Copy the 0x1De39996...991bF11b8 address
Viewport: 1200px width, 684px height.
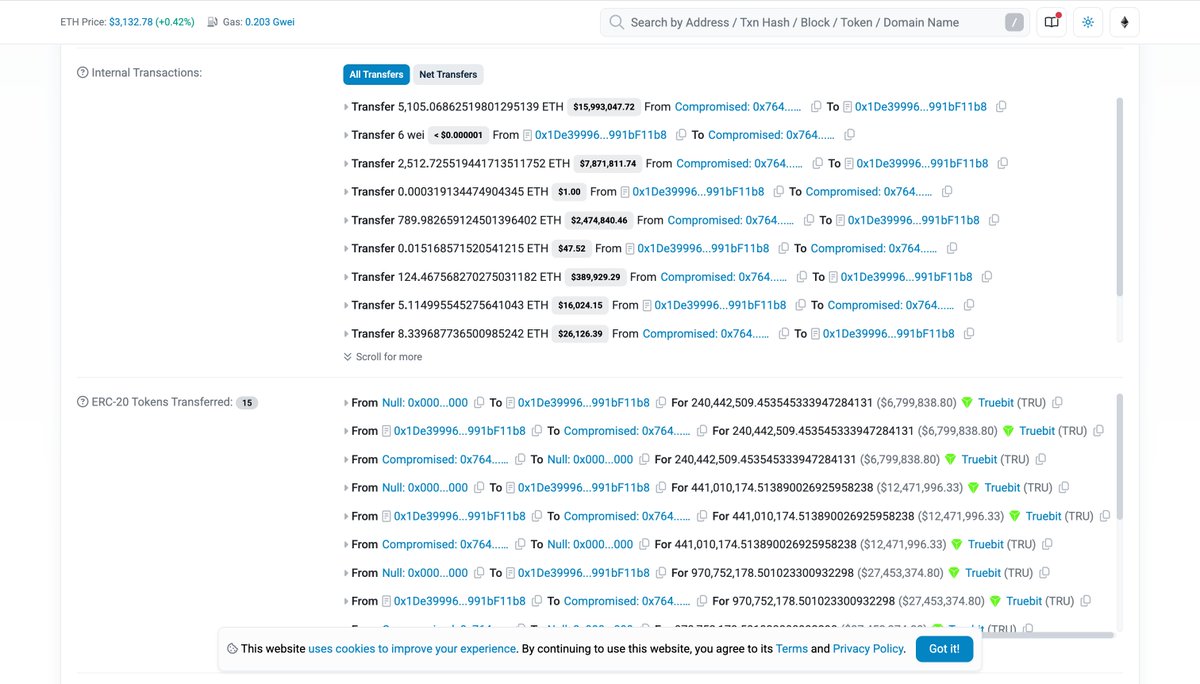click(x=1001, y=106)
